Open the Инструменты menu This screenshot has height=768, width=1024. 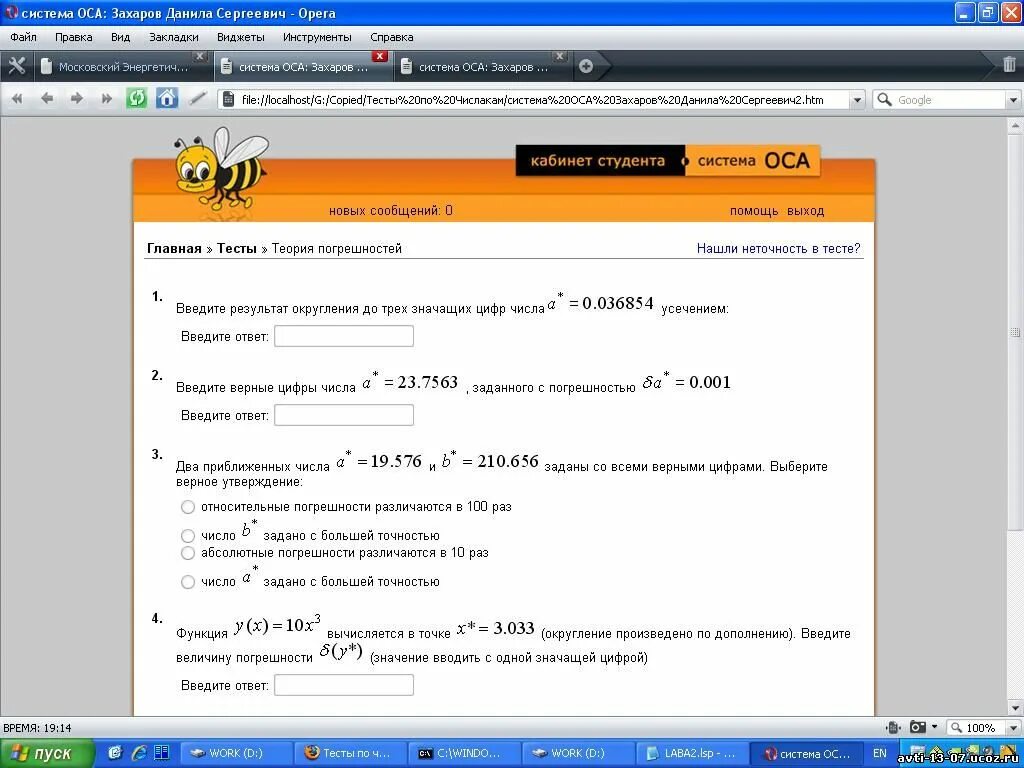click(x=317, y=37)
